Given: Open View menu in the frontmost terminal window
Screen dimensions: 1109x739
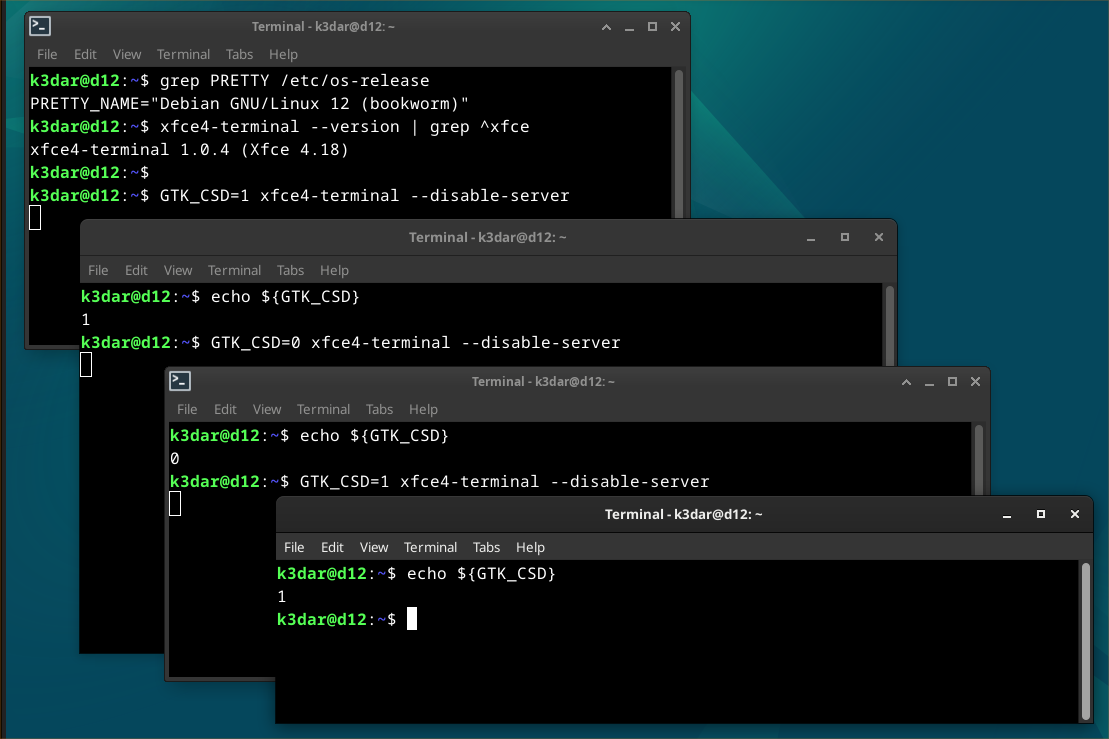Looking at the screenshot, I should 373,547.
